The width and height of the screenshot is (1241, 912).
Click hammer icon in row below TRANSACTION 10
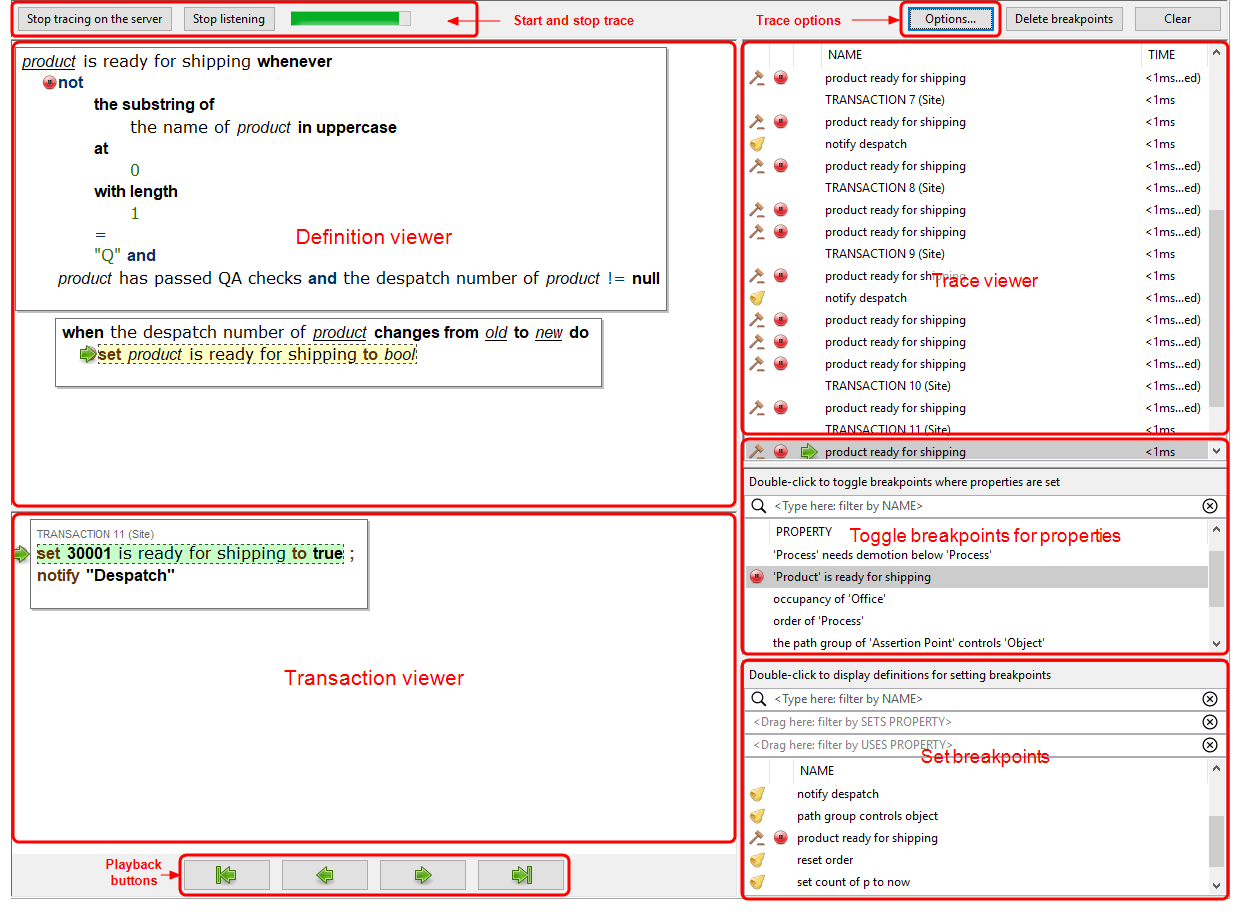757,408
